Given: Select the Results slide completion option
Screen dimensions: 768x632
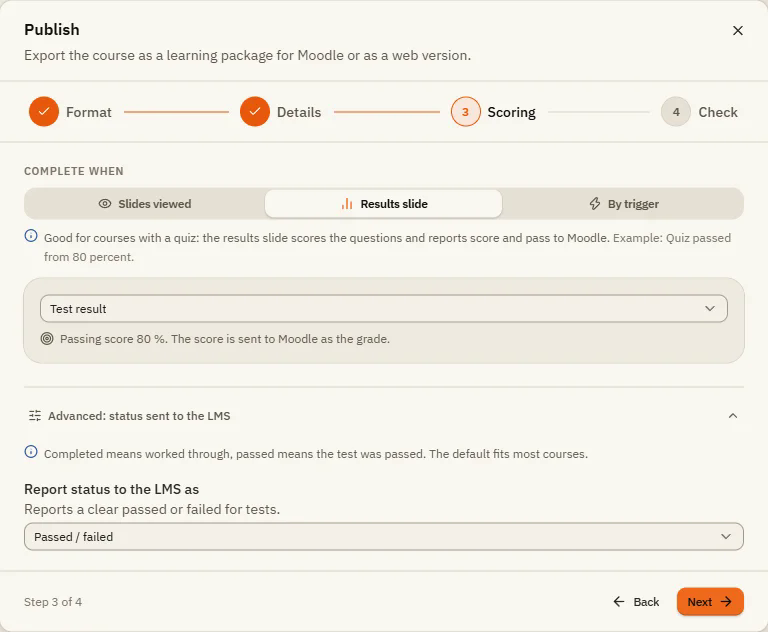Looking at the screenshot, I should [x=384, y=204].
